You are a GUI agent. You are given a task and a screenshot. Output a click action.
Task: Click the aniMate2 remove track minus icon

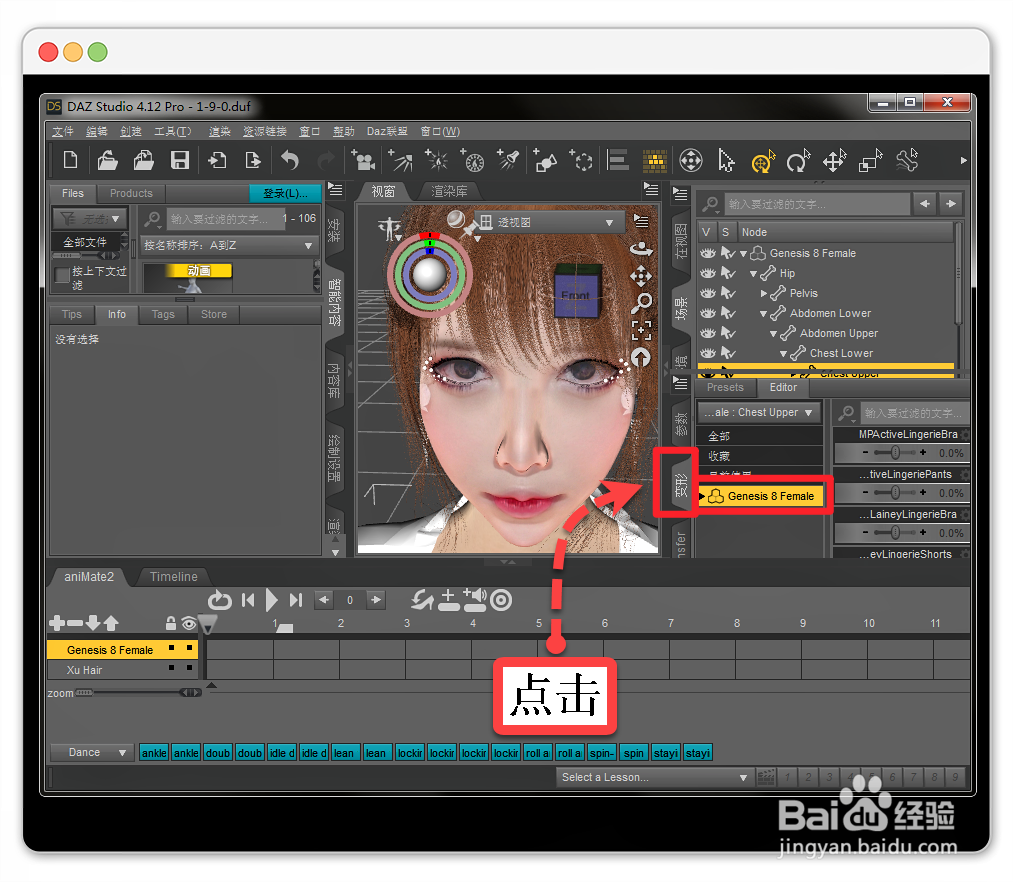[x=75, y=623]
